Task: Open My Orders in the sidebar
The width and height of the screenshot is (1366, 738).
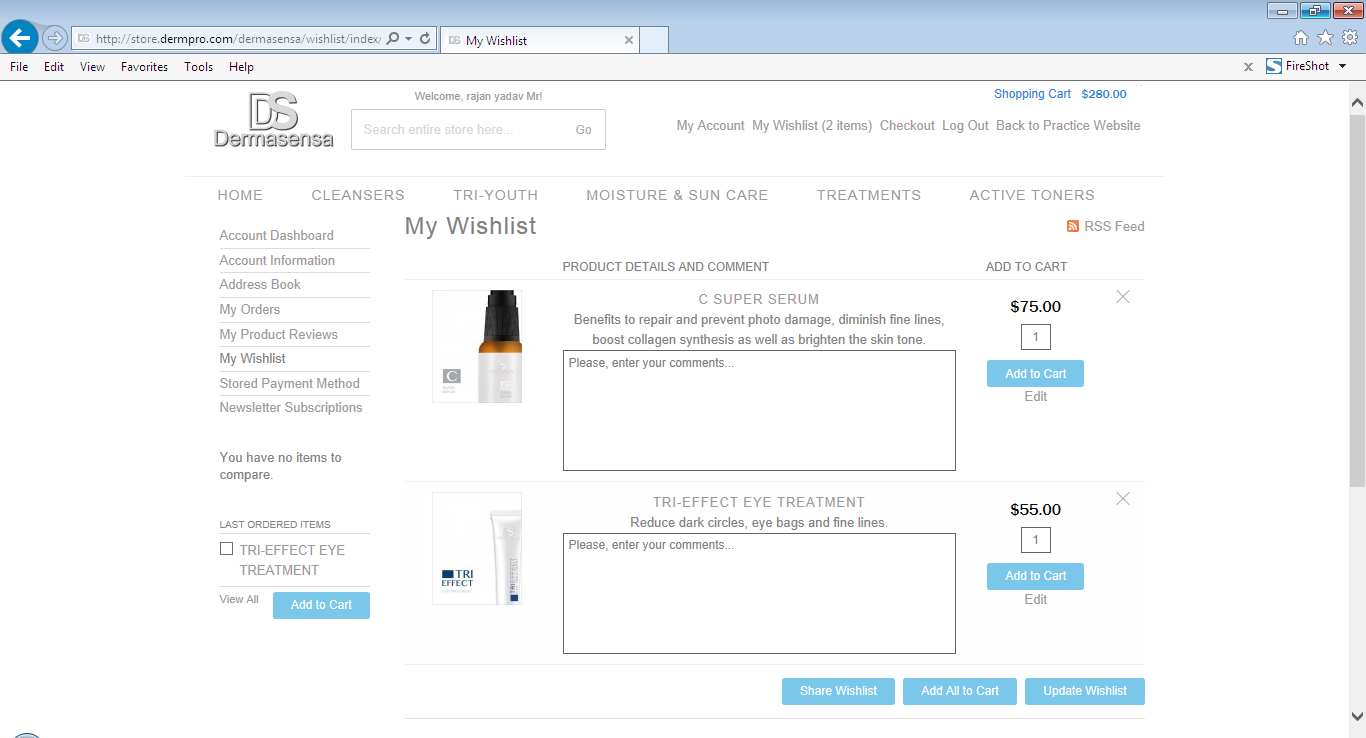Action: pos(250,310)
